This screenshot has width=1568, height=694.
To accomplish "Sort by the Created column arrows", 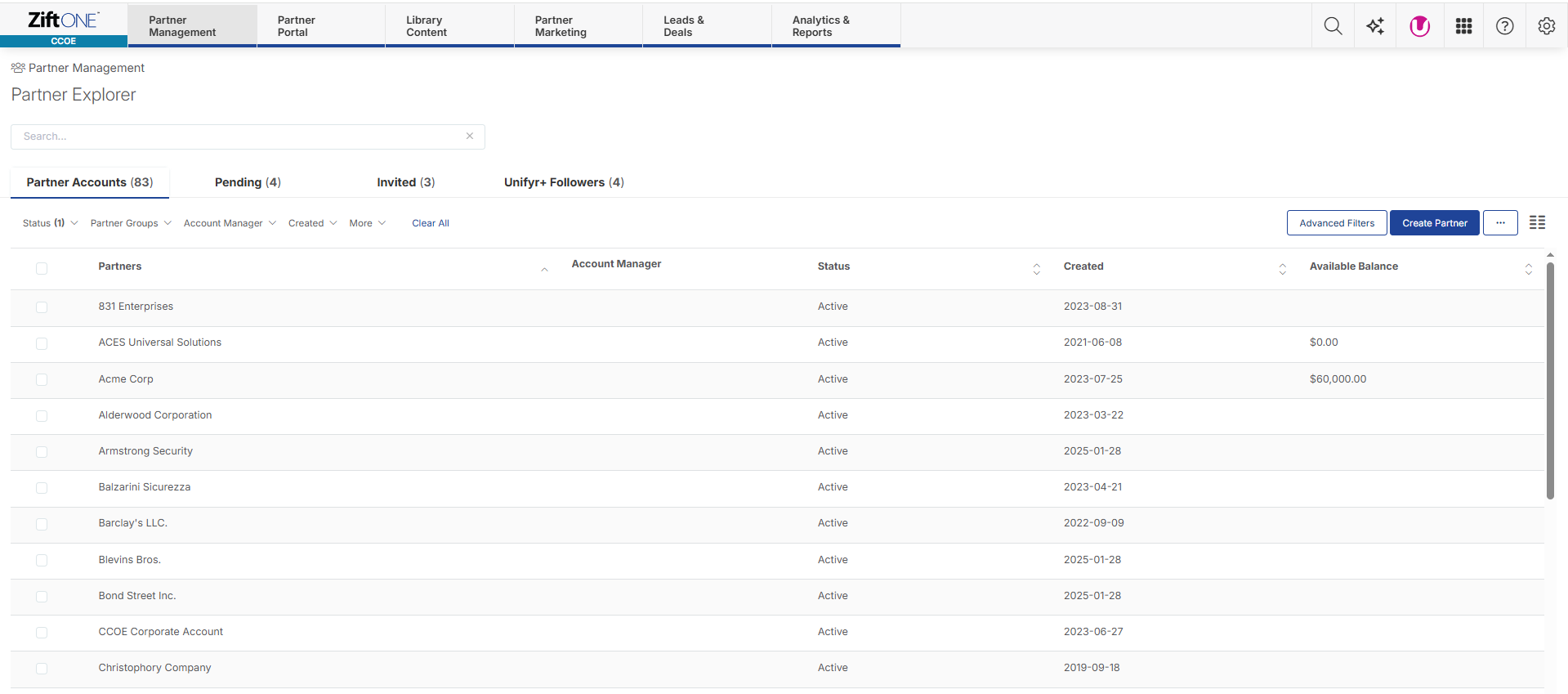I will tap(1282, 269).
